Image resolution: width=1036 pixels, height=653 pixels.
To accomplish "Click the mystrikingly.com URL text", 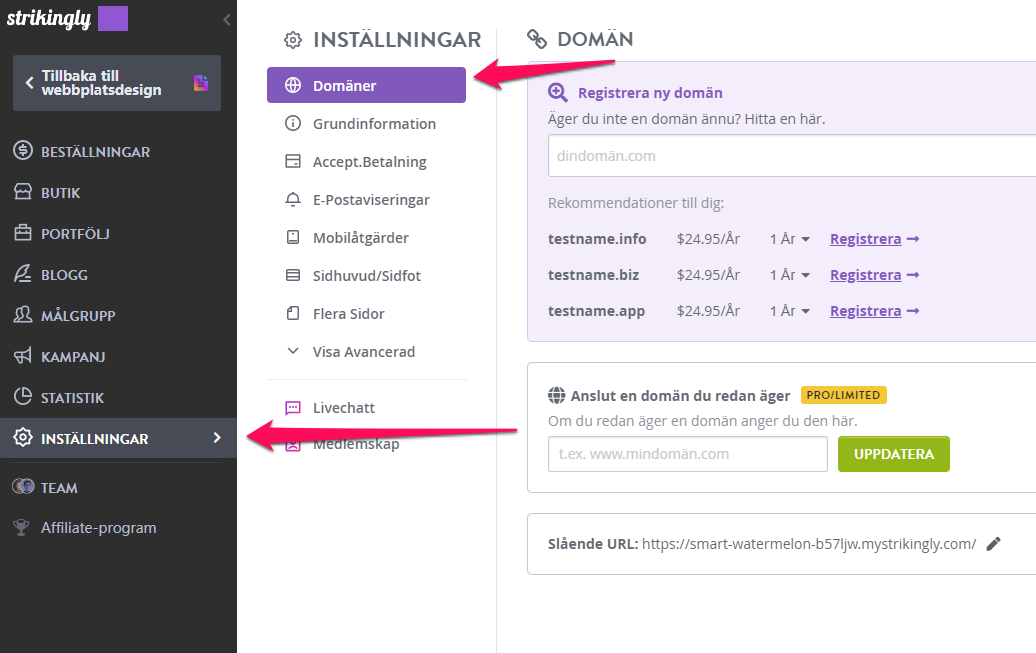I will coord(809,544).
